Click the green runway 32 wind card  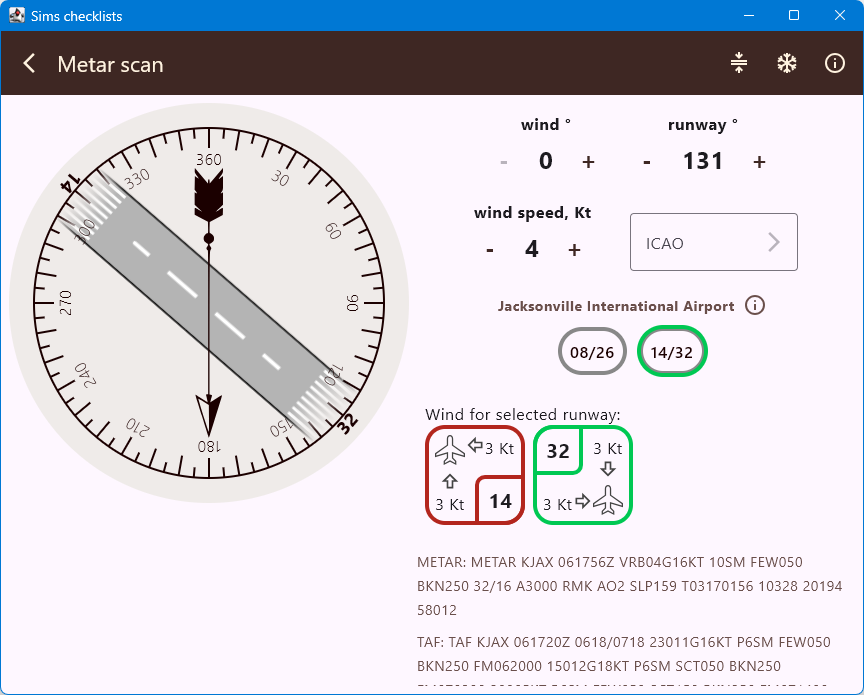[582, 475]
